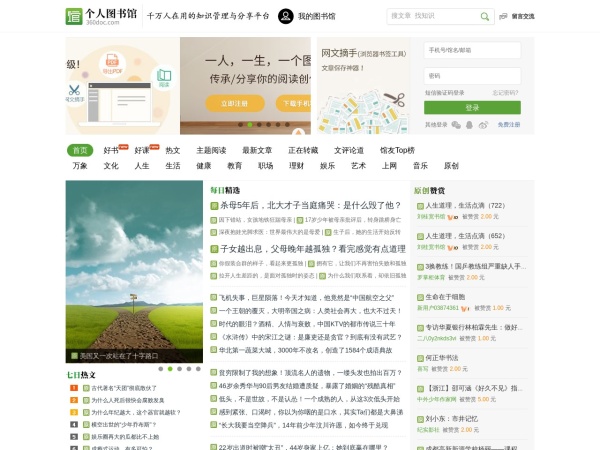Open 我的图书馆 profile icon
600x450 pixels.
click(x=285, y=16)
